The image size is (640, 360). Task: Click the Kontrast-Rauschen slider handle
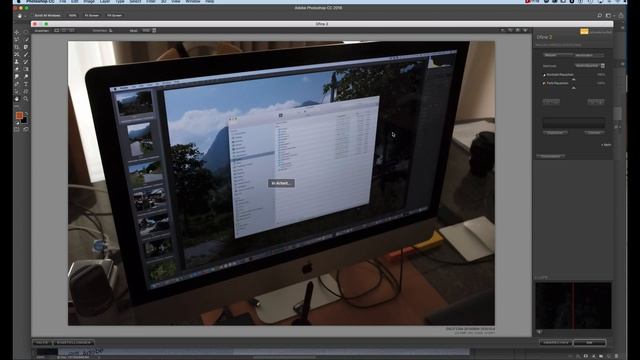tap(573, 79)
